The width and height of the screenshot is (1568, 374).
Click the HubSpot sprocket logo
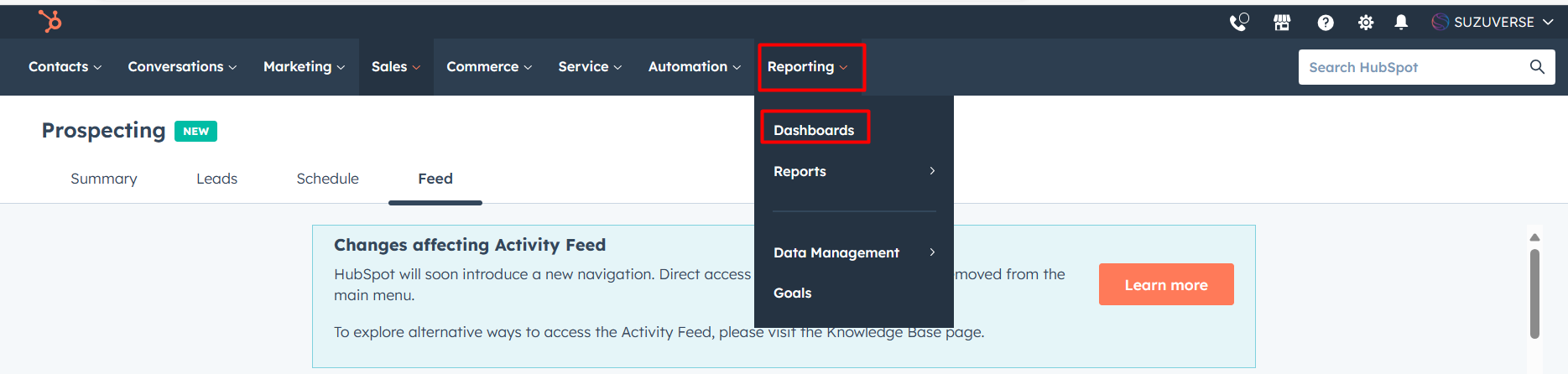point(50,21)
